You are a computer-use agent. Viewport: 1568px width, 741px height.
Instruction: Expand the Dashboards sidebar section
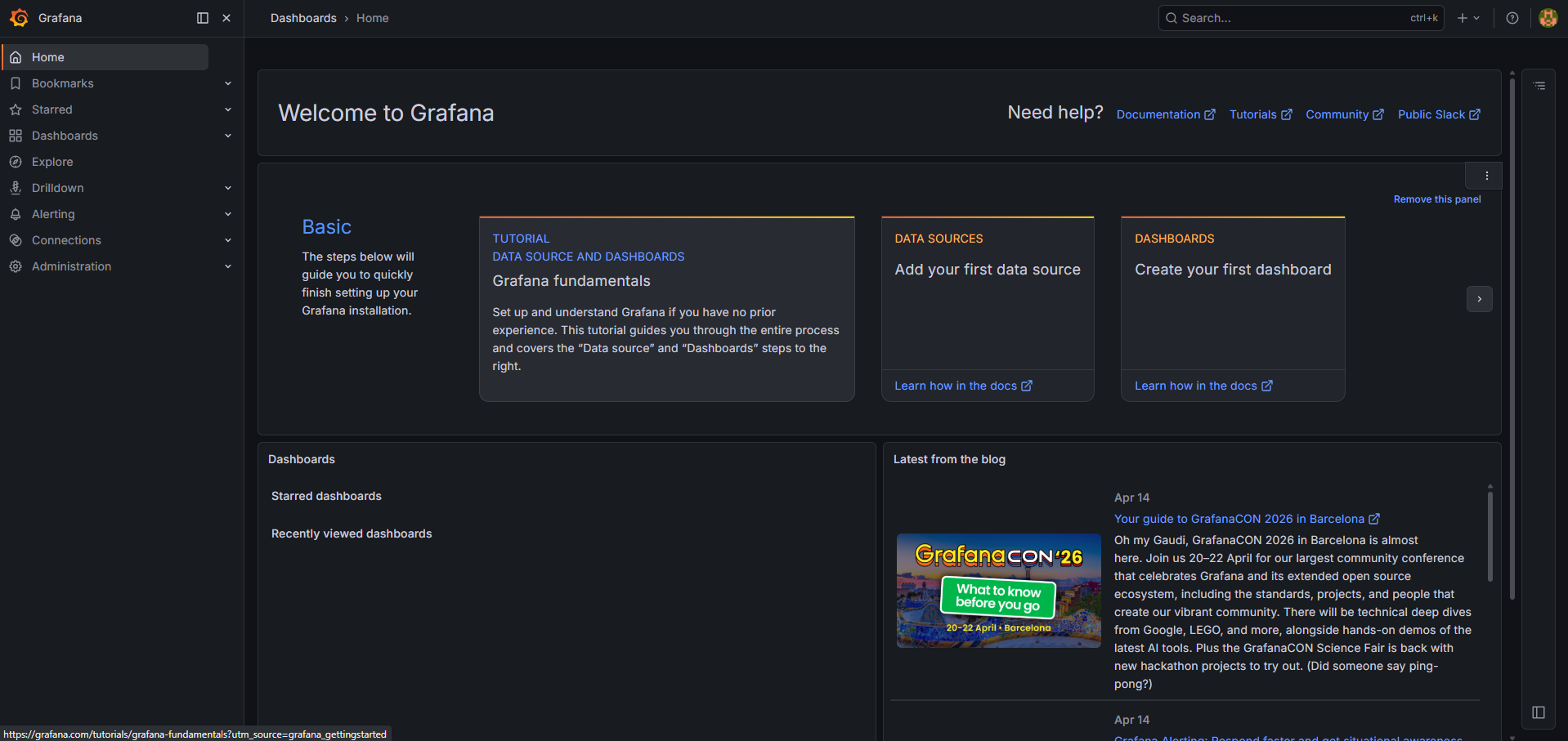pyautogui.click(x=227, y=135)
